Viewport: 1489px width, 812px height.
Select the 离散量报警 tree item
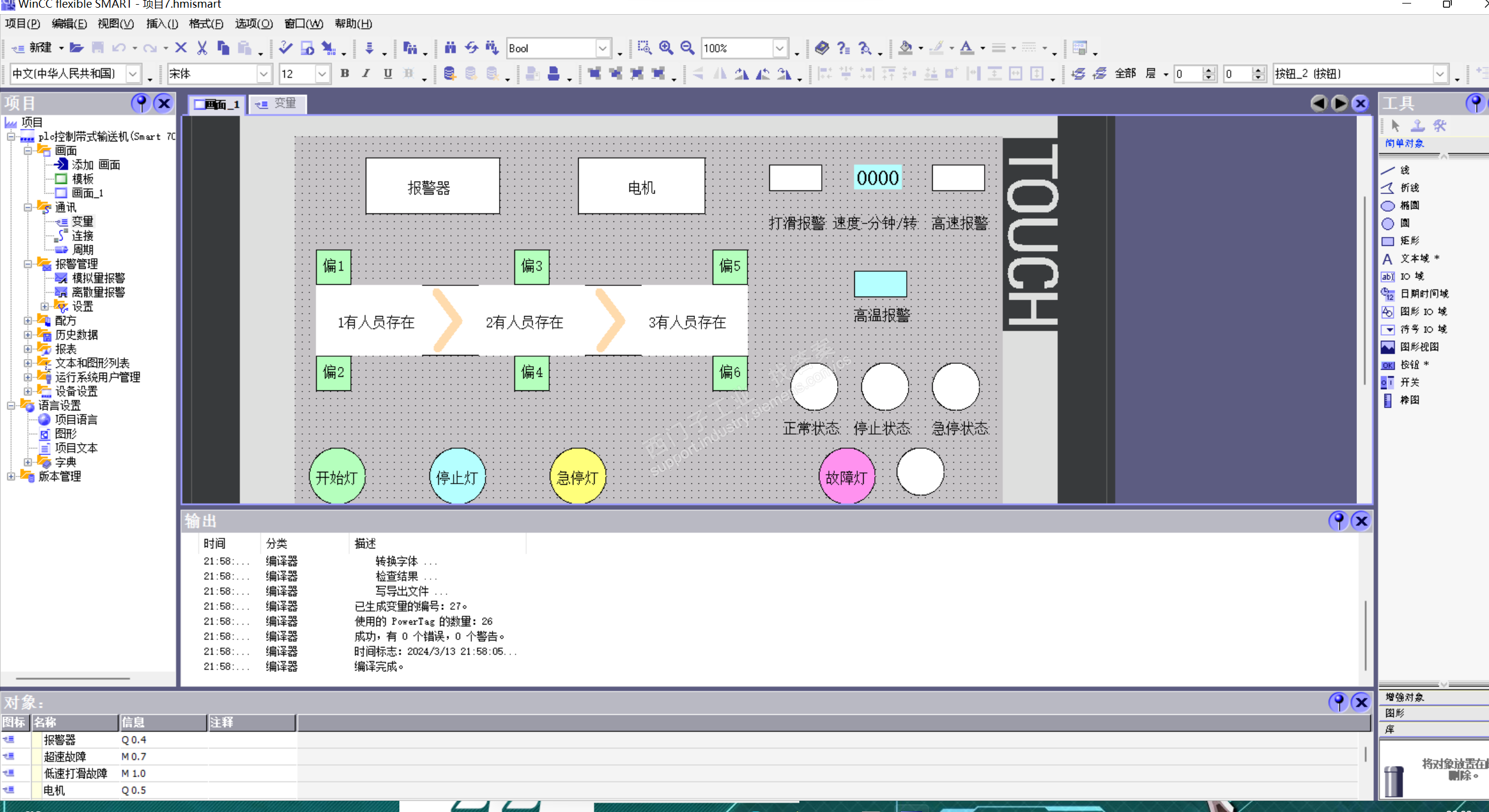(98, 292)
